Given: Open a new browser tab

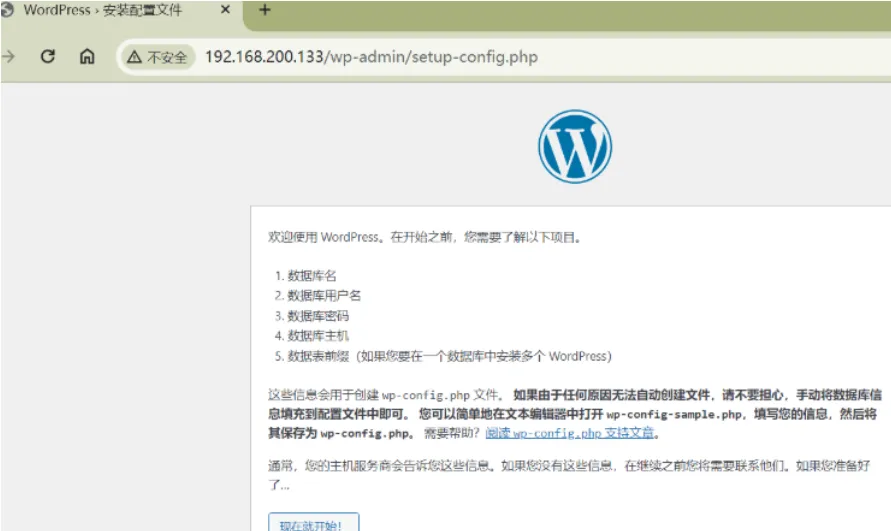Looking at the screenshot, I should tap(265, 10).
